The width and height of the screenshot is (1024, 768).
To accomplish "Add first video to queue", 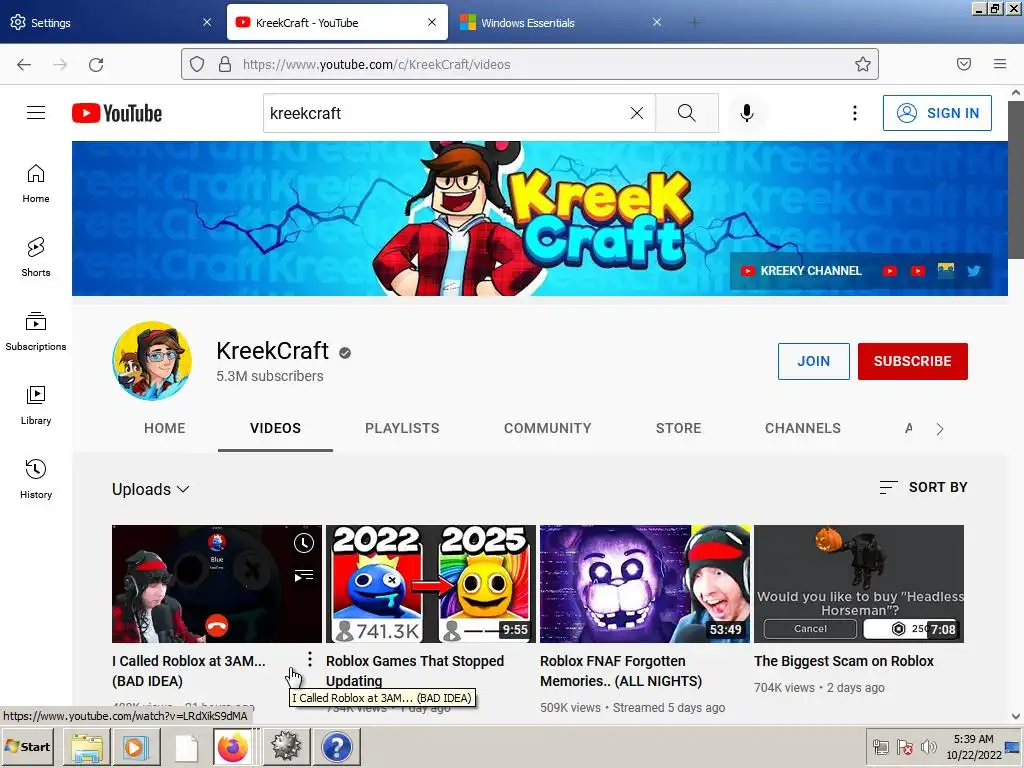I will (304, 575).
